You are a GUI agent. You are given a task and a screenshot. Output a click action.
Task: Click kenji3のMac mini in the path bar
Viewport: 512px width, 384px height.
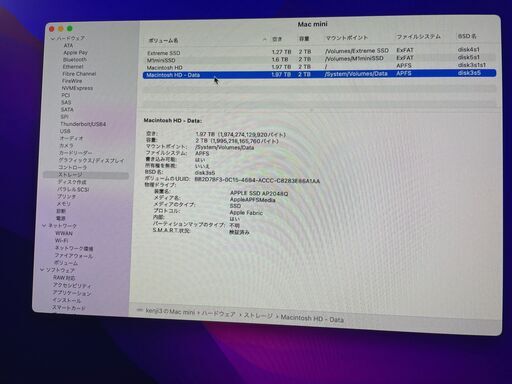170,312
